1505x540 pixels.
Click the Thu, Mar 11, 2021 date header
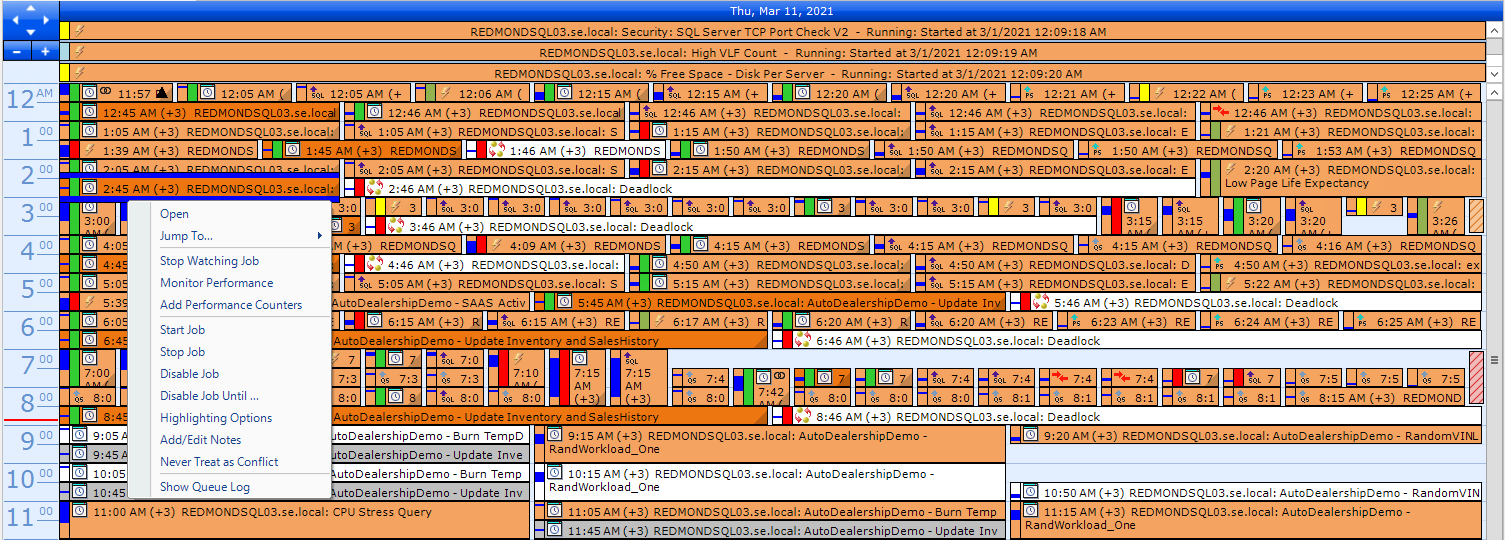[781, 11]
